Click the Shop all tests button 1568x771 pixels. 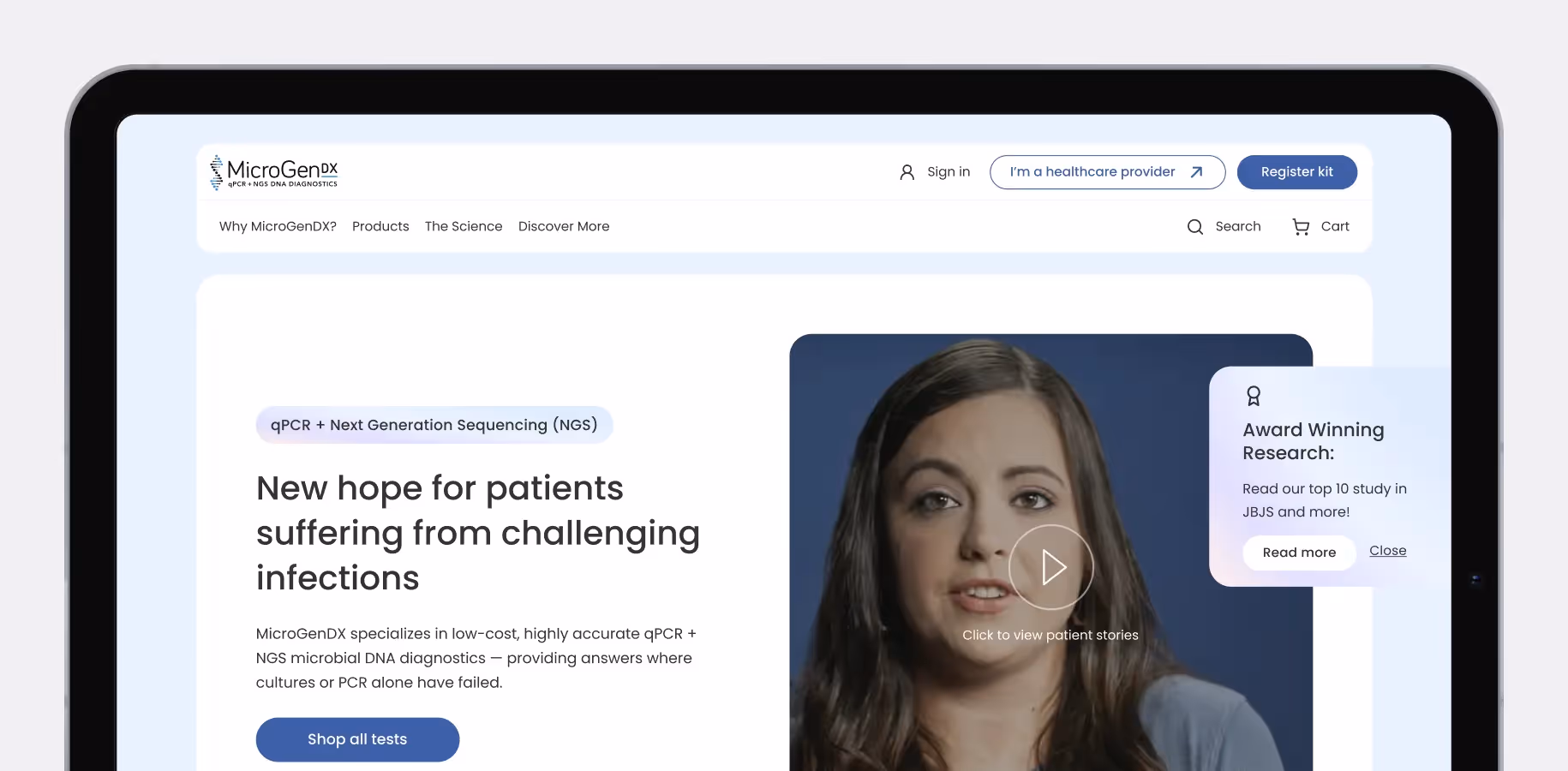click(x=357, y=739)
